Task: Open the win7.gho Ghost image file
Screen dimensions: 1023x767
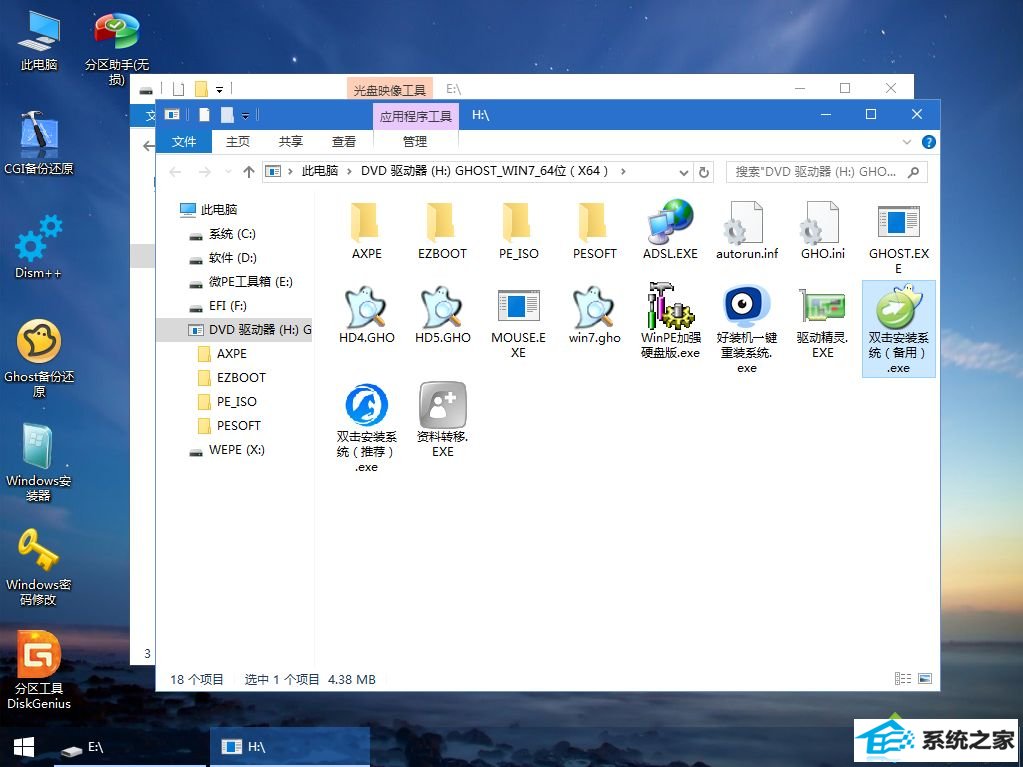Action: (594, 310)
